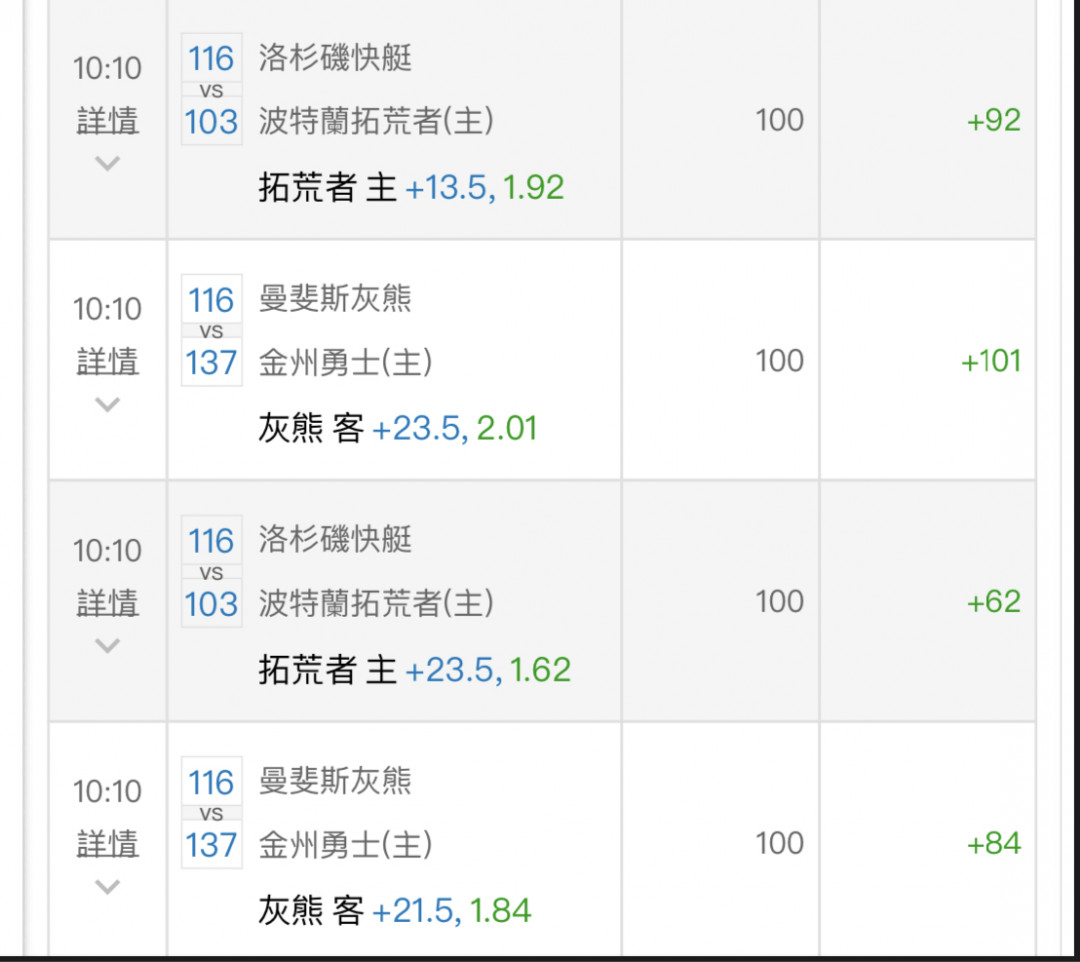Expand the chevron under the 1.62 odds row
The image size is (1080, 962).
tap(107, 645)
